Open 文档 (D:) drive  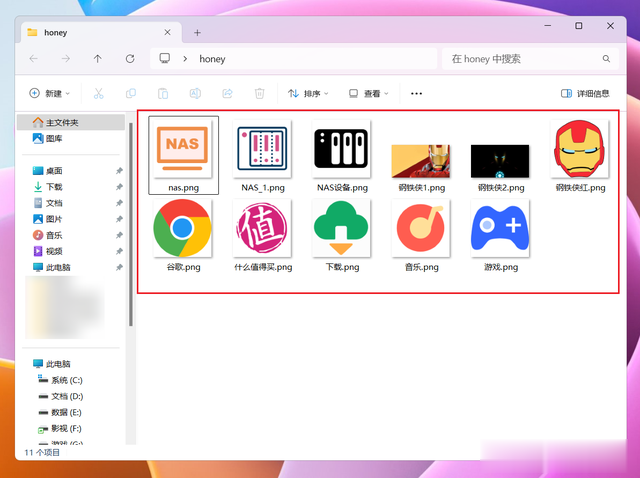[71, 396]
